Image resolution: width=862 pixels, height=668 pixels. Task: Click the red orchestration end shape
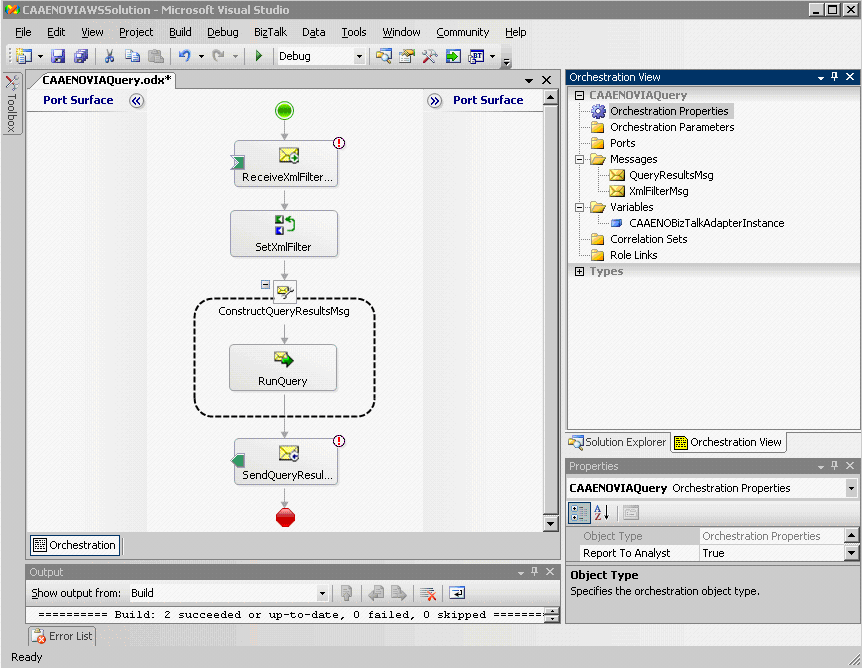[285, 517]
